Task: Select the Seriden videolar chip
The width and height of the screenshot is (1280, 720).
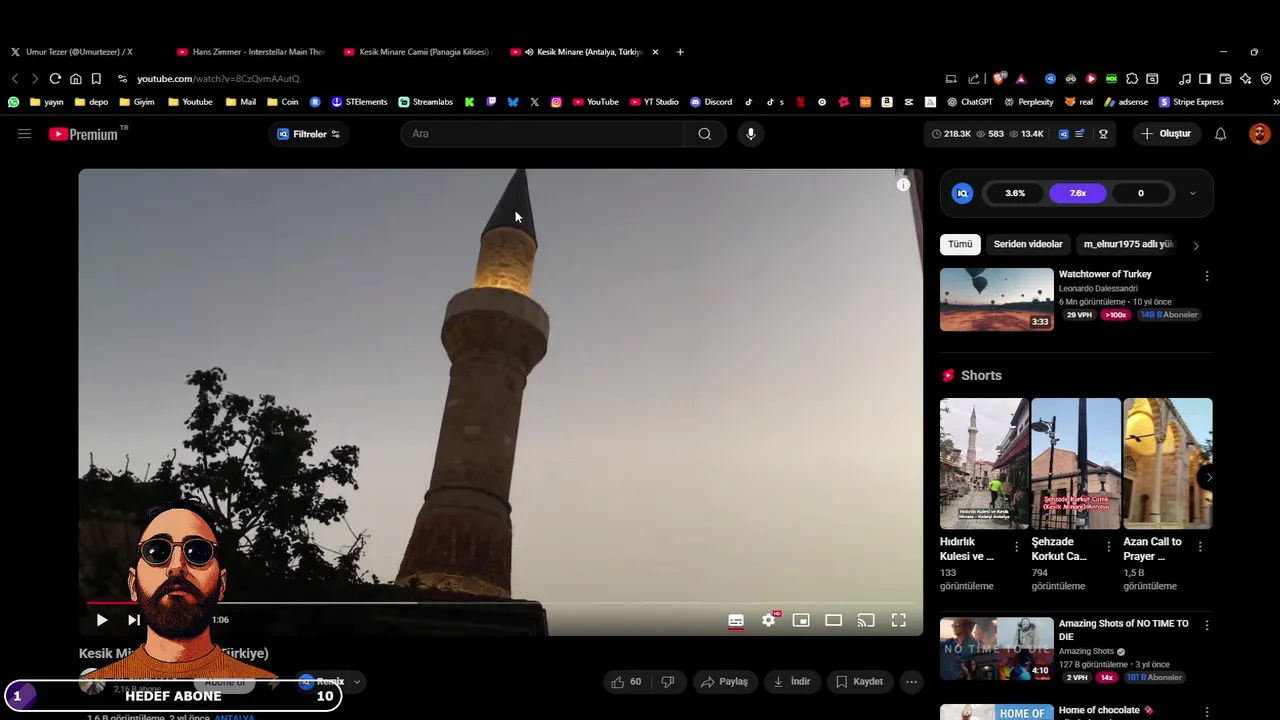Action: (x=1028, y=244)
